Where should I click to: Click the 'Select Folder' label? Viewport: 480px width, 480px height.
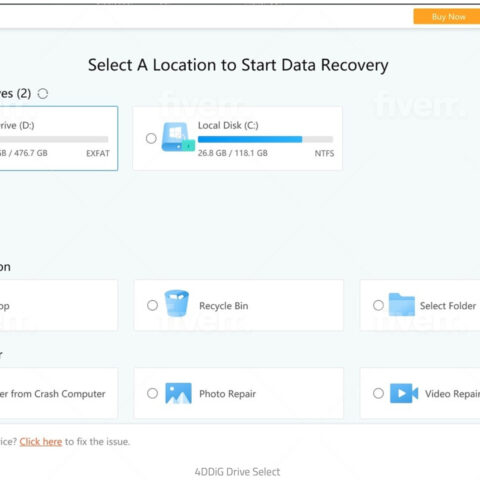click(448, 306)
